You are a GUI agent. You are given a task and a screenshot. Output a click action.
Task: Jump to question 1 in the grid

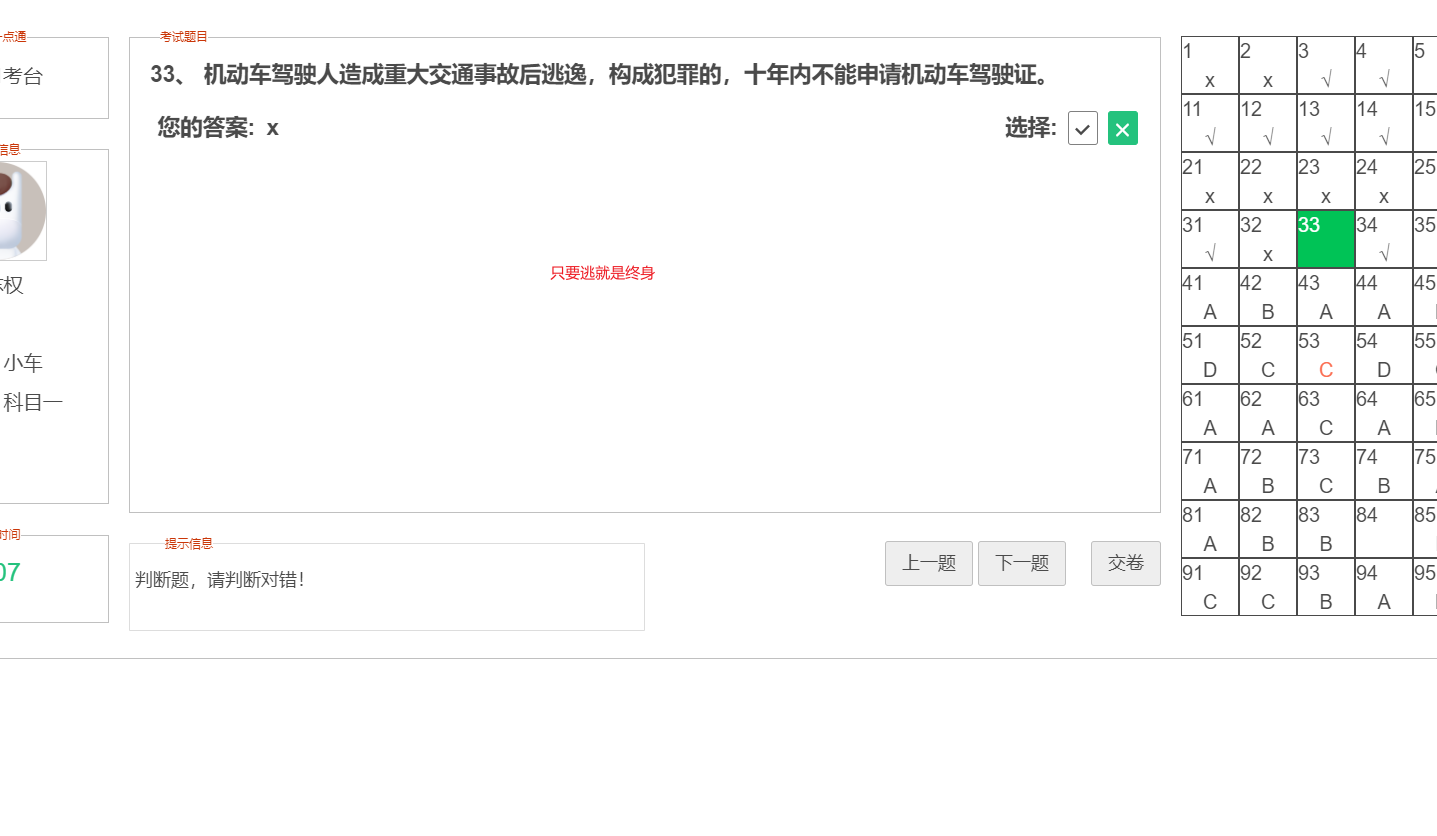1208,64
